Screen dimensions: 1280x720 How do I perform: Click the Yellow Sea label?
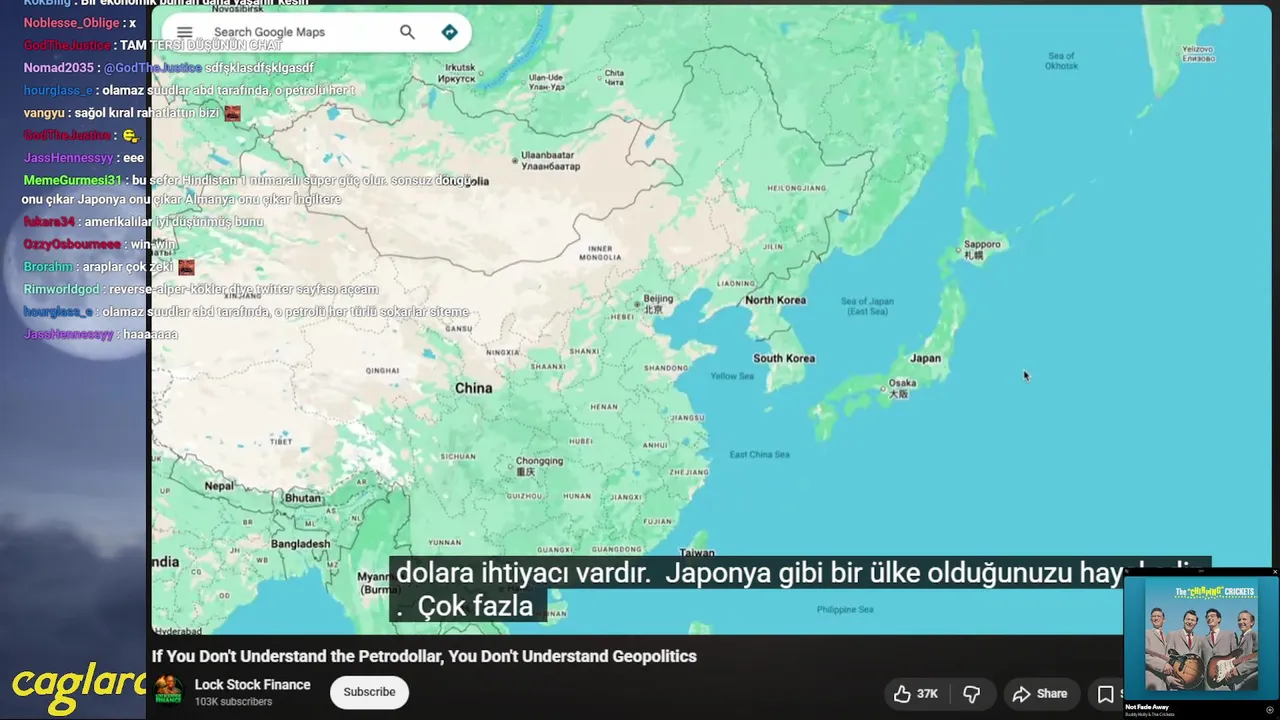pyautogui.click(x=732, y=376)
